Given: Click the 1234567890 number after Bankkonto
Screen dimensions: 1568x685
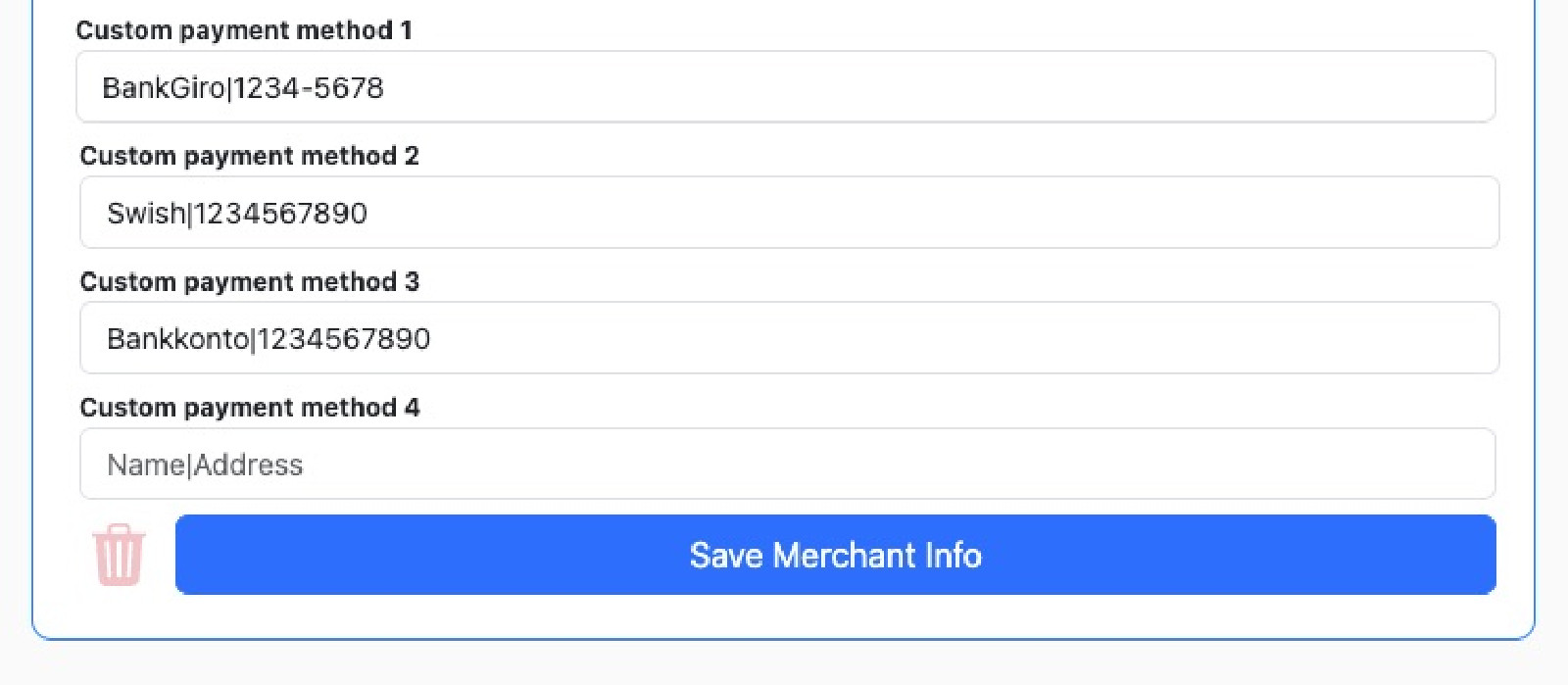Looking at the screenshot, I should coord(344,339).
